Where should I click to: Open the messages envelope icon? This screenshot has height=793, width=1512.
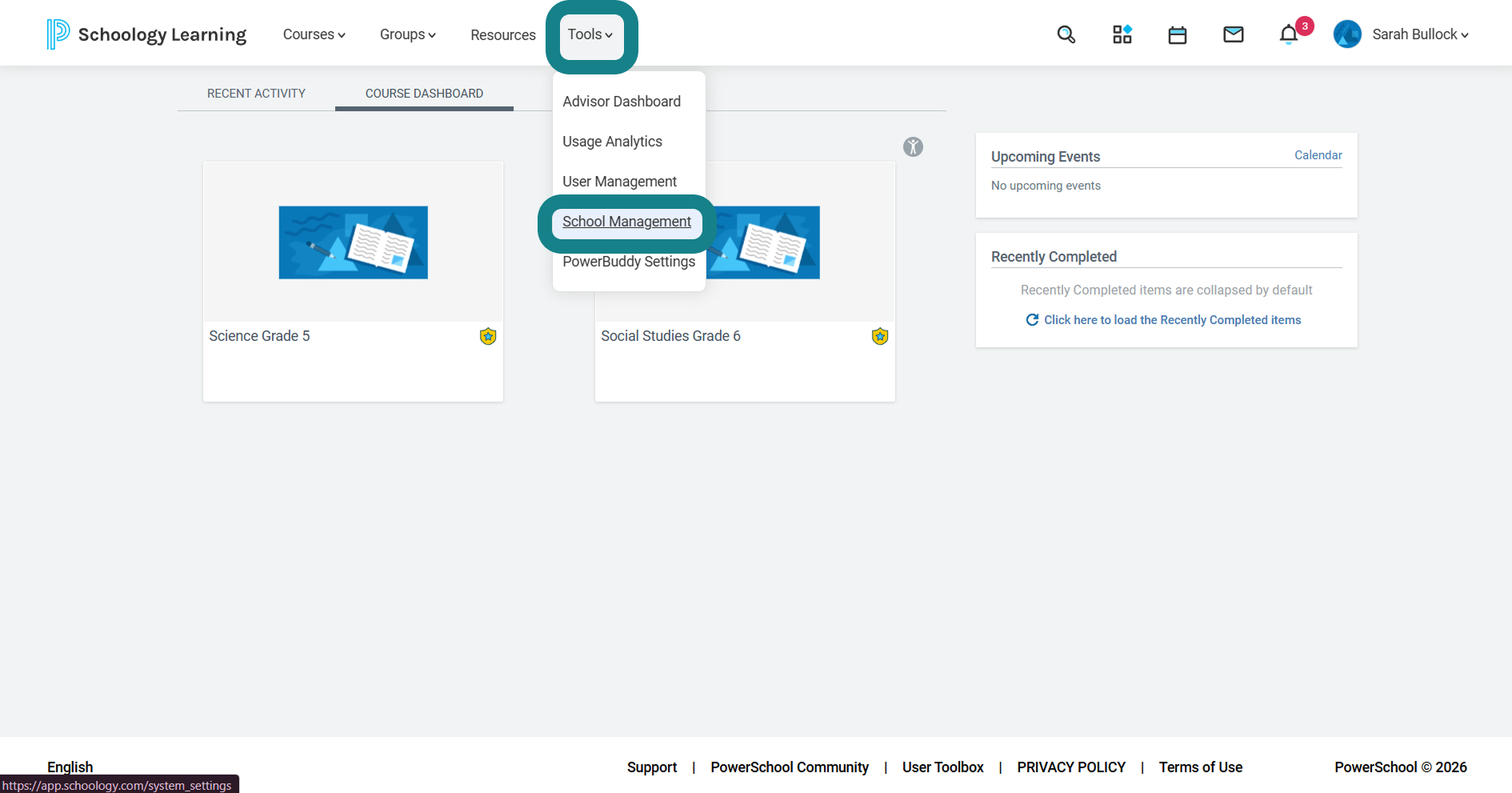click(1234, 34)
